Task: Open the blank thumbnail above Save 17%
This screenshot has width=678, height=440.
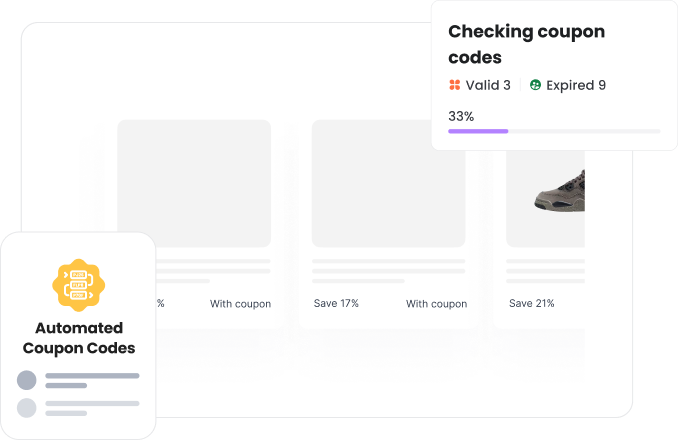Action: (x=388, y=183)
